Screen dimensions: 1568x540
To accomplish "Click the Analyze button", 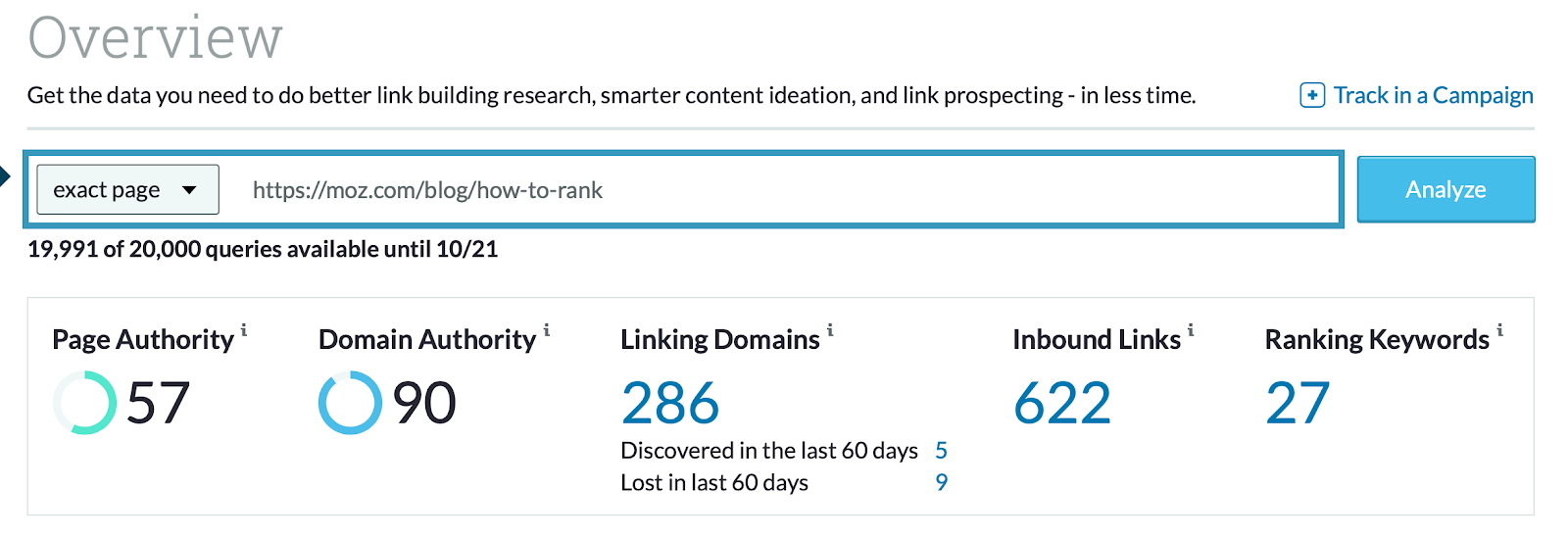I will pos(1445,189).
